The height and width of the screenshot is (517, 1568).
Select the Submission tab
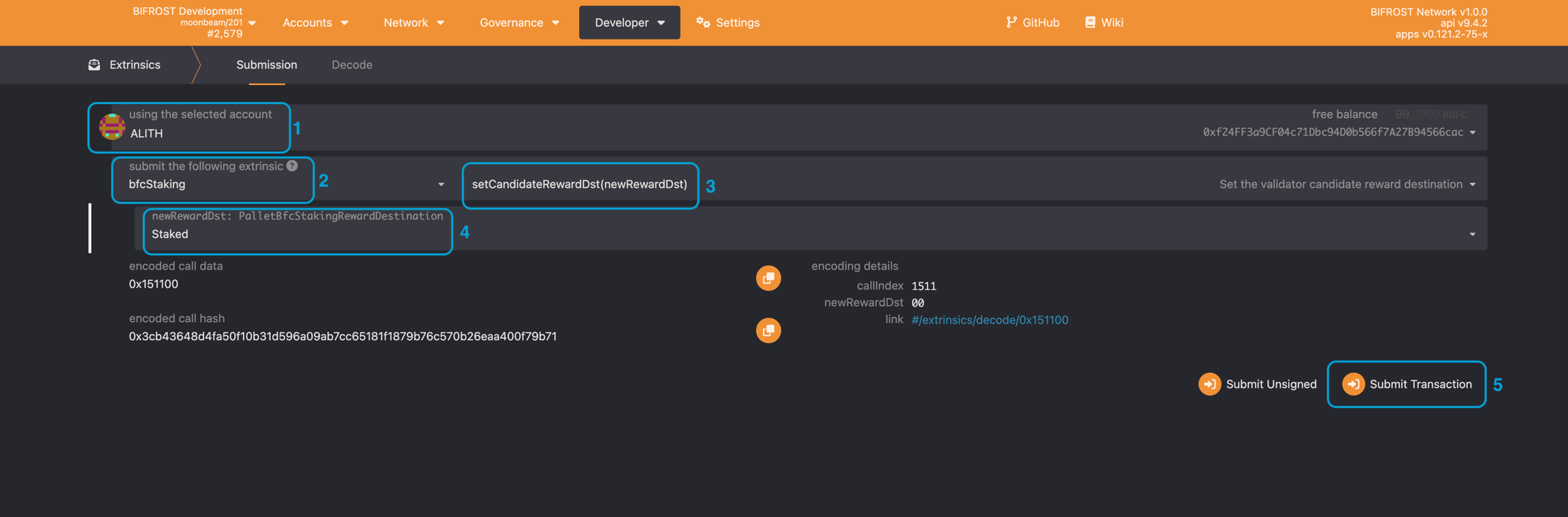267,65
